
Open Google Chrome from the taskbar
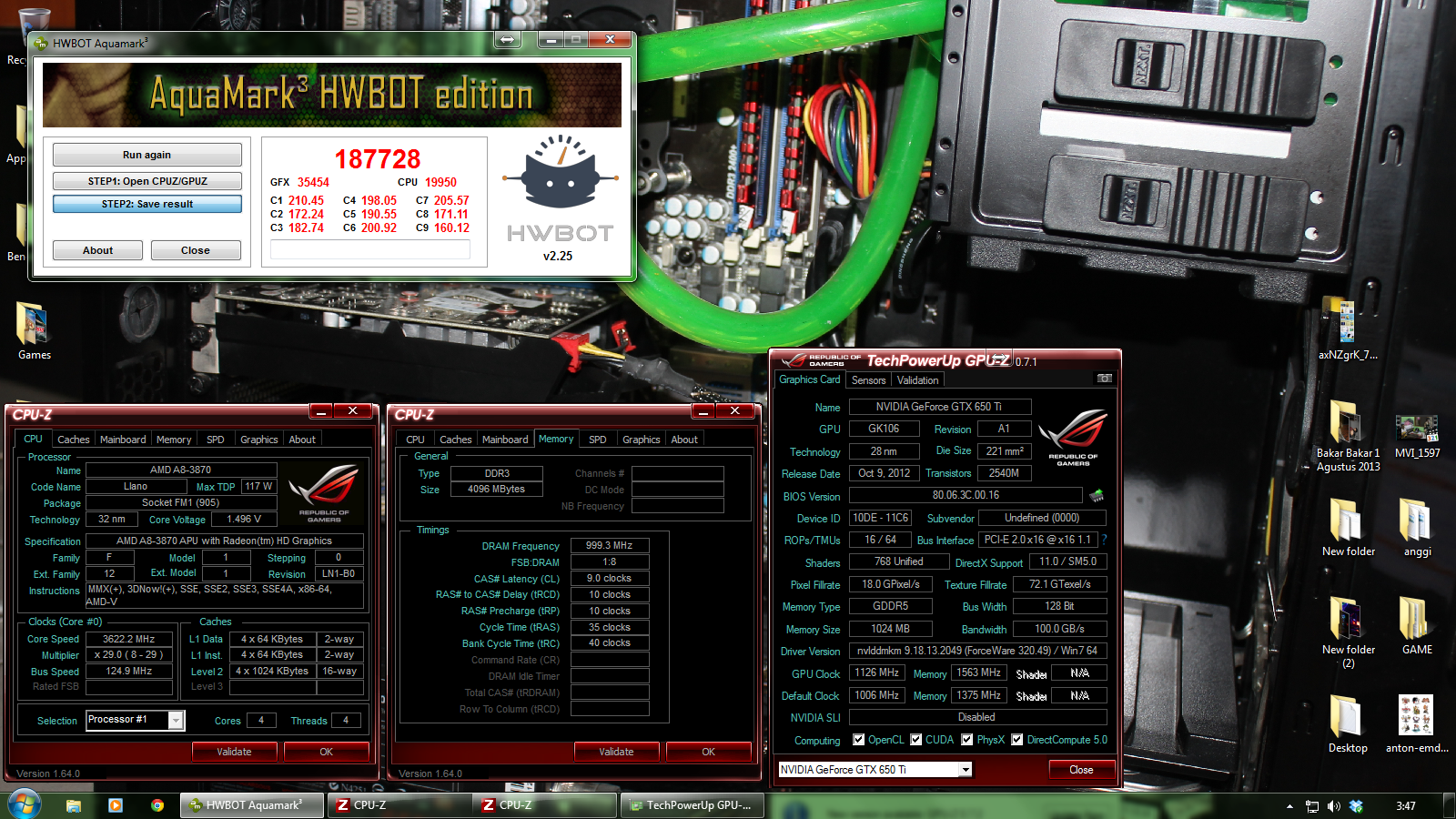coord(157,805)
